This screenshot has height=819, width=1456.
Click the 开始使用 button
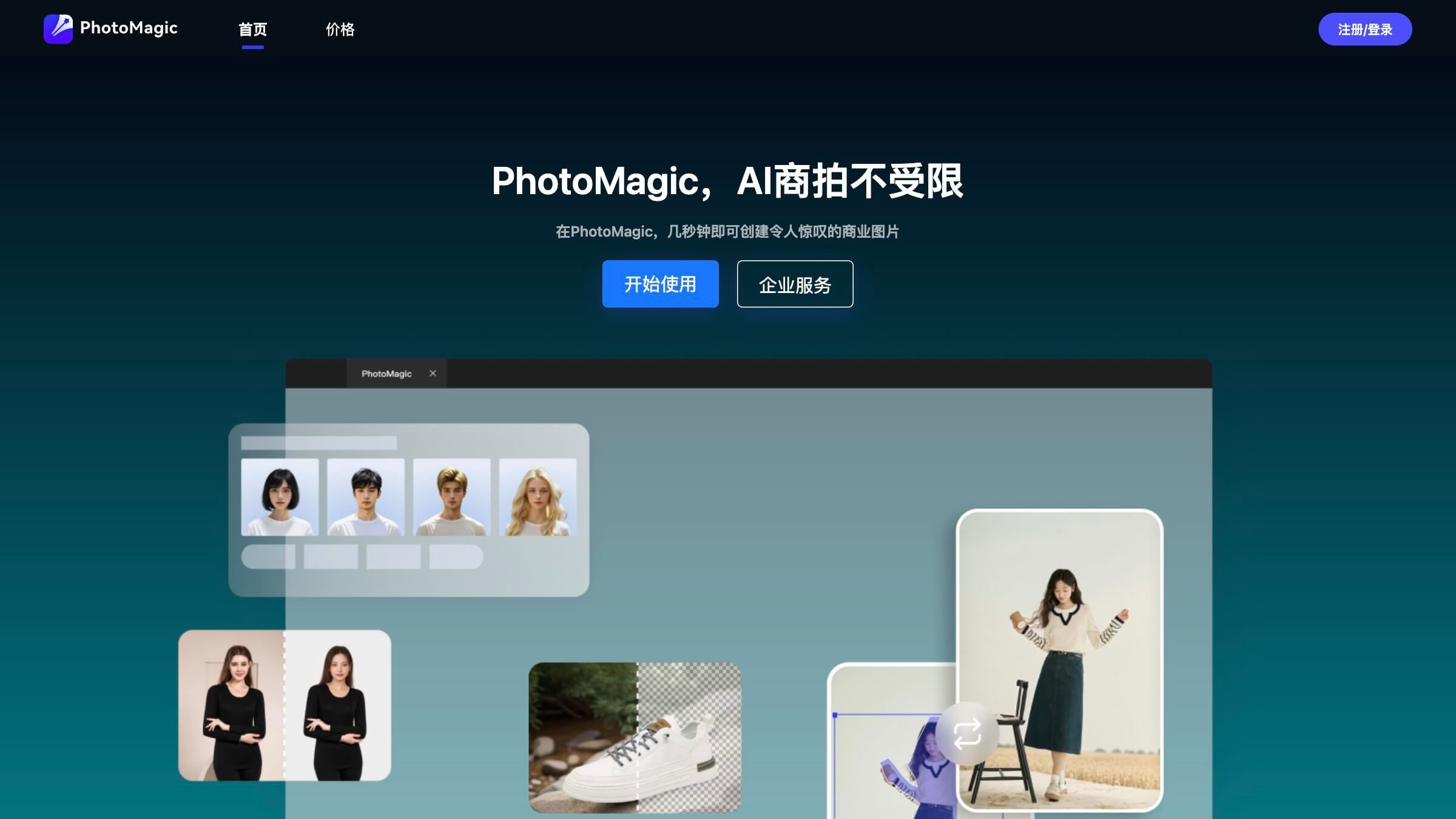click(659, 283)
